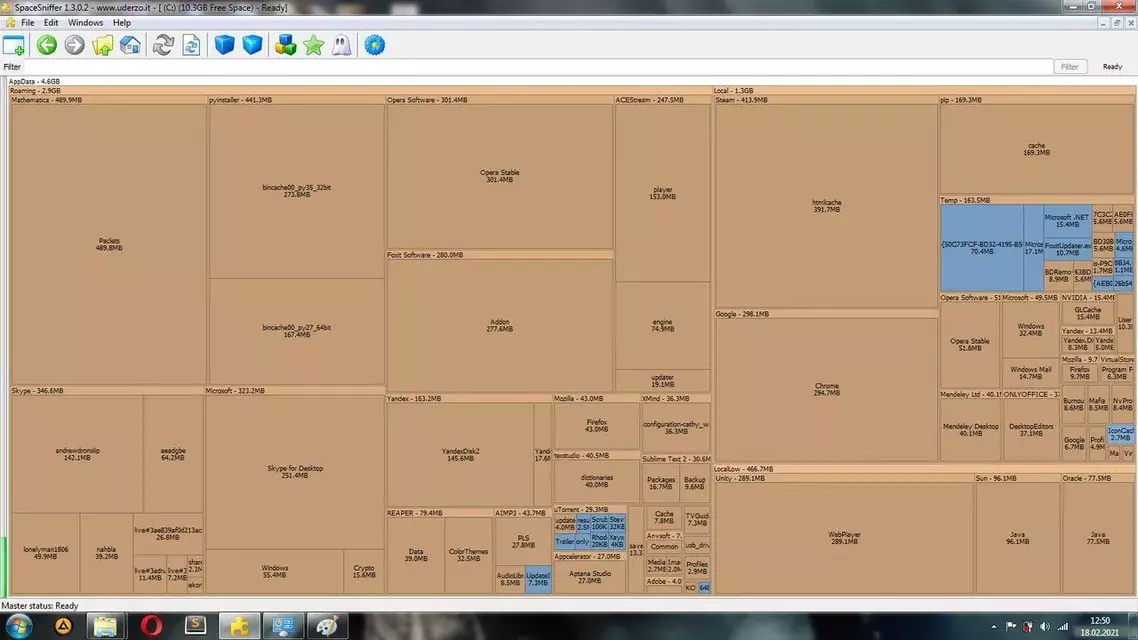Open Paint from the taskbar

(327, 625)
